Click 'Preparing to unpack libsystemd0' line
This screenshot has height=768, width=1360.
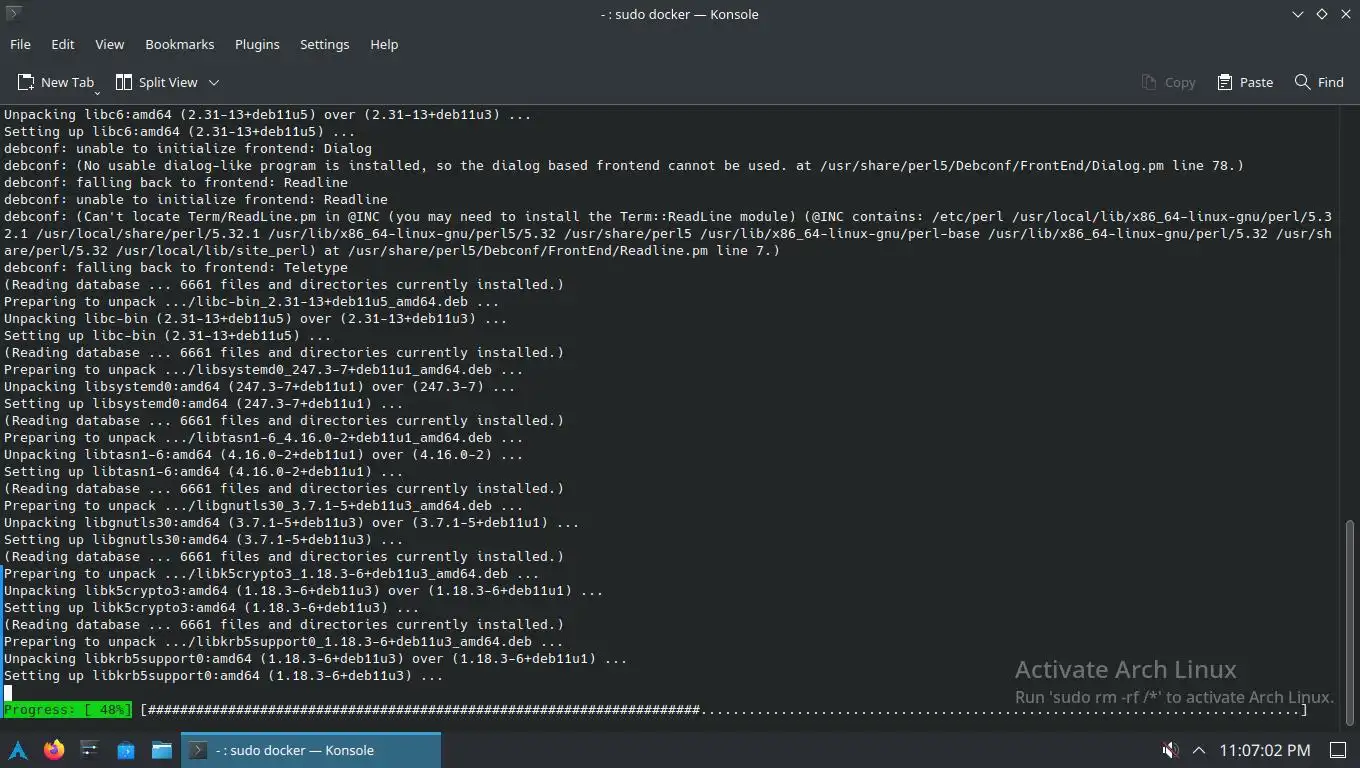264,369
